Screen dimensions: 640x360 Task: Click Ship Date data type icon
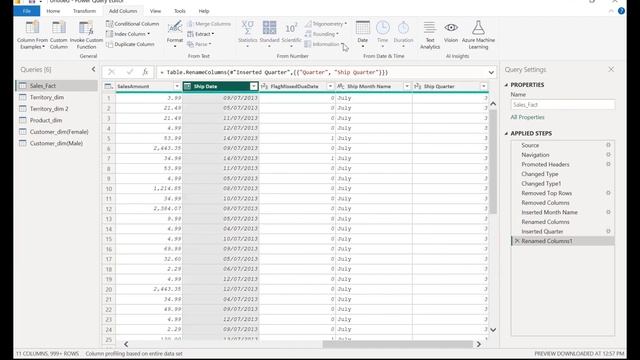click(187, 86)
